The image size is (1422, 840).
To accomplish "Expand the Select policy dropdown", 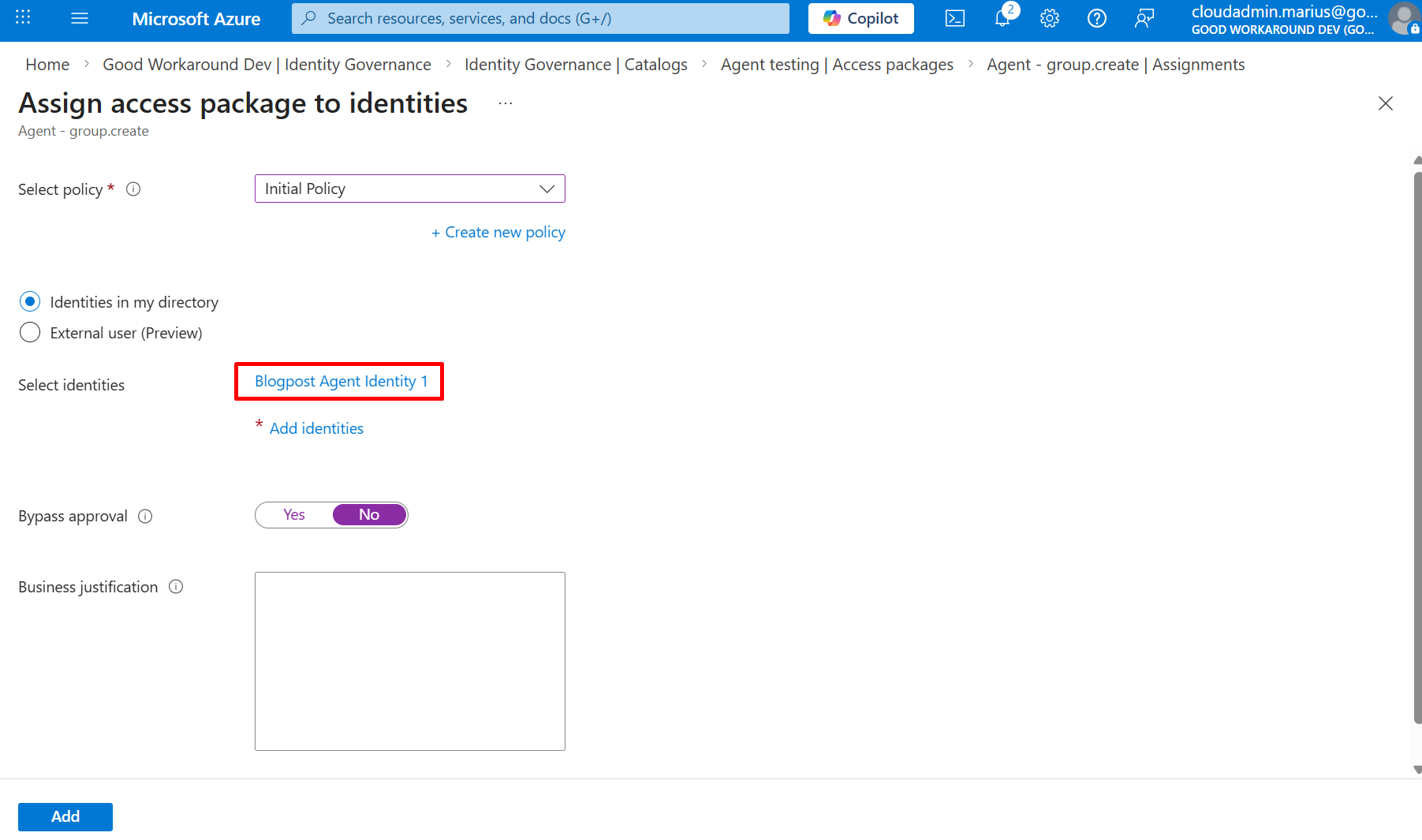I will click(x=409, y=189).
